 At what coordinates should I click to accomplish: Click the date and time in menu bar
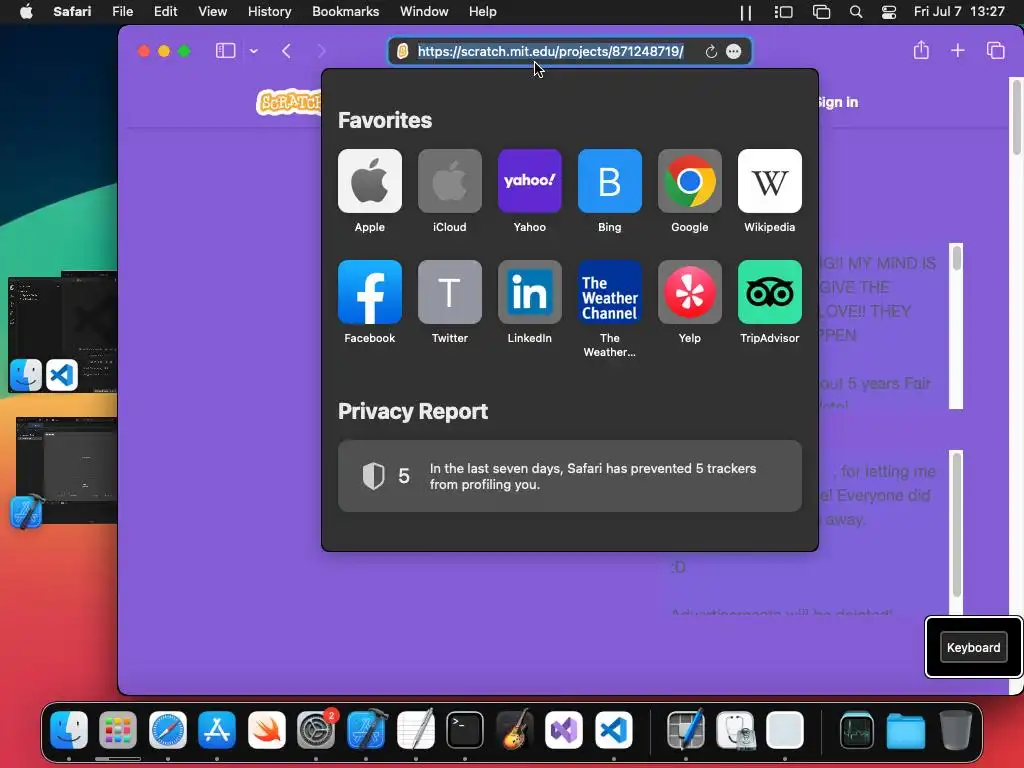(959, 12)
